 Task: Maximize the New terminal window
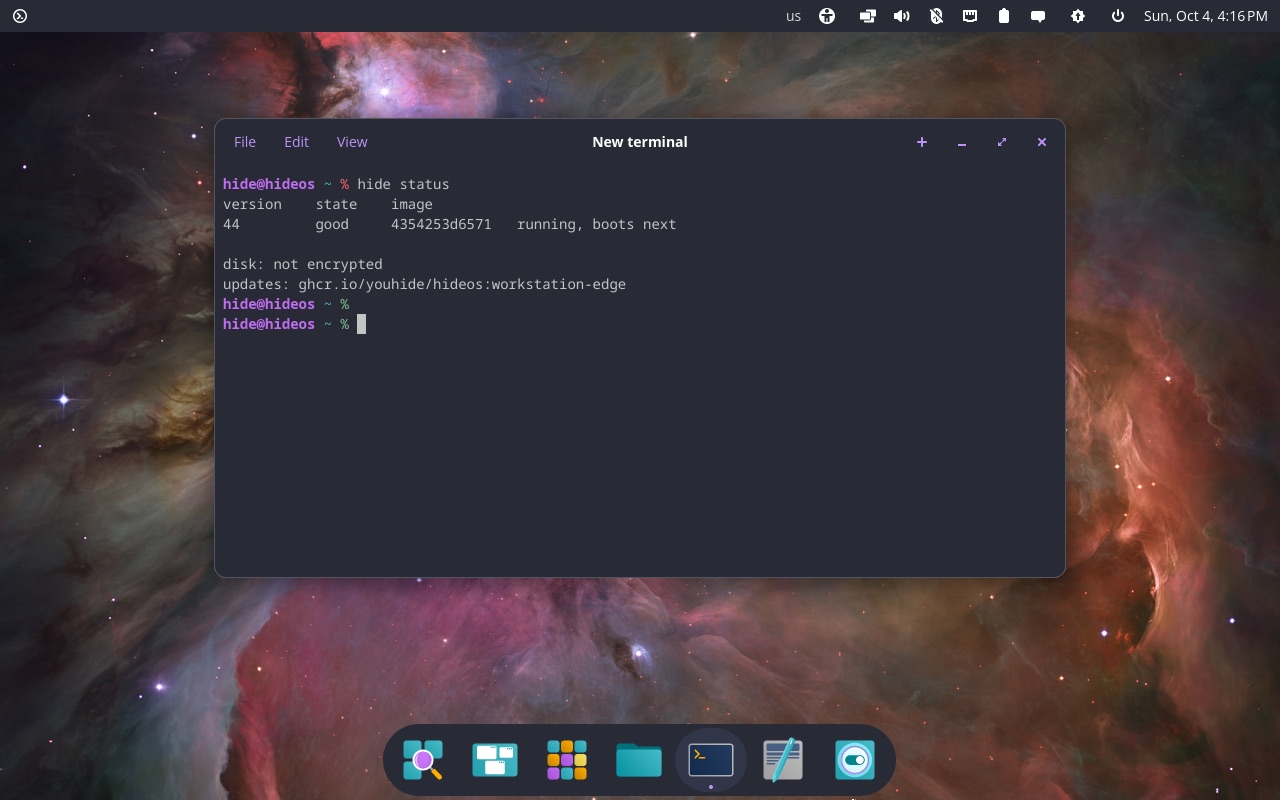(1002, 142)
